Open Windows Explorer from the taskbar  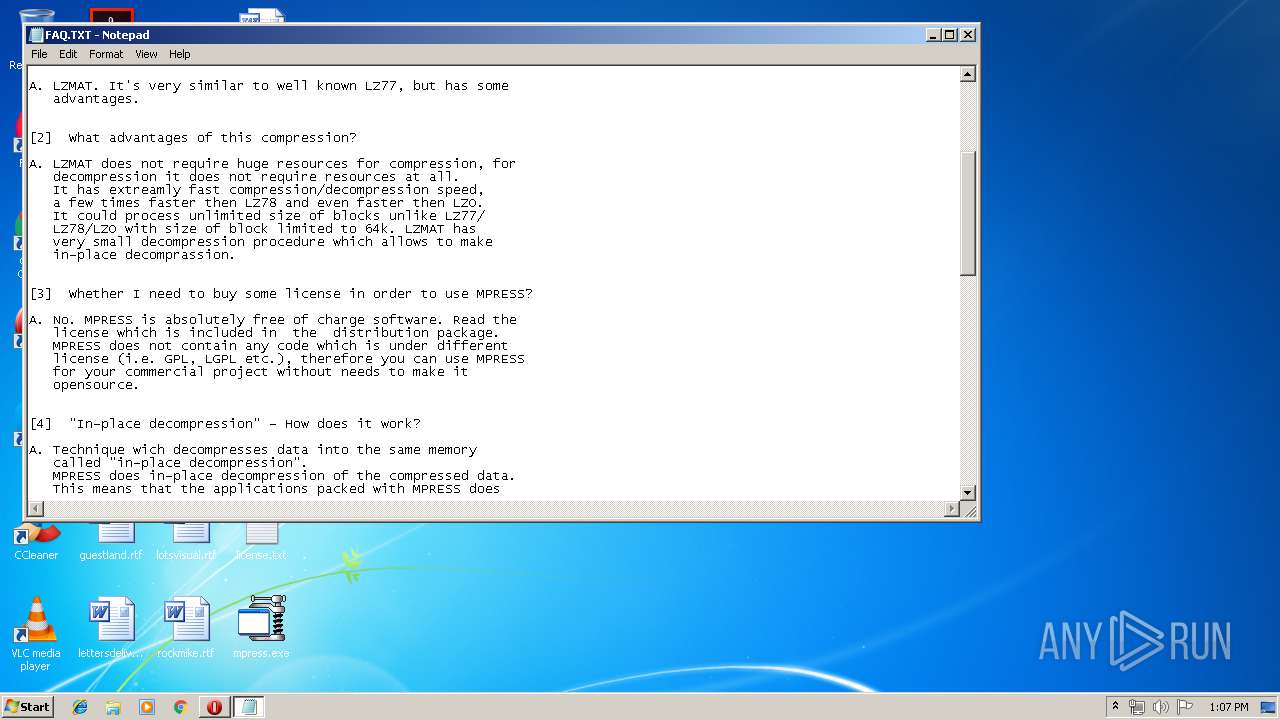click(113, 707)
